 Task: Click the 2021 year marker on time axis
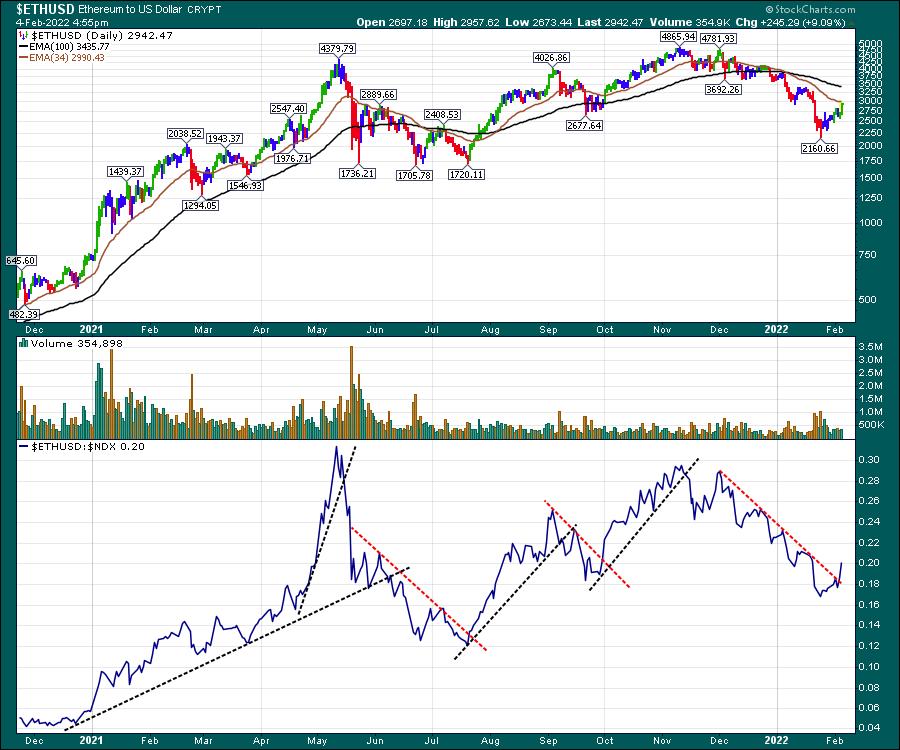[x=91, y=327]
